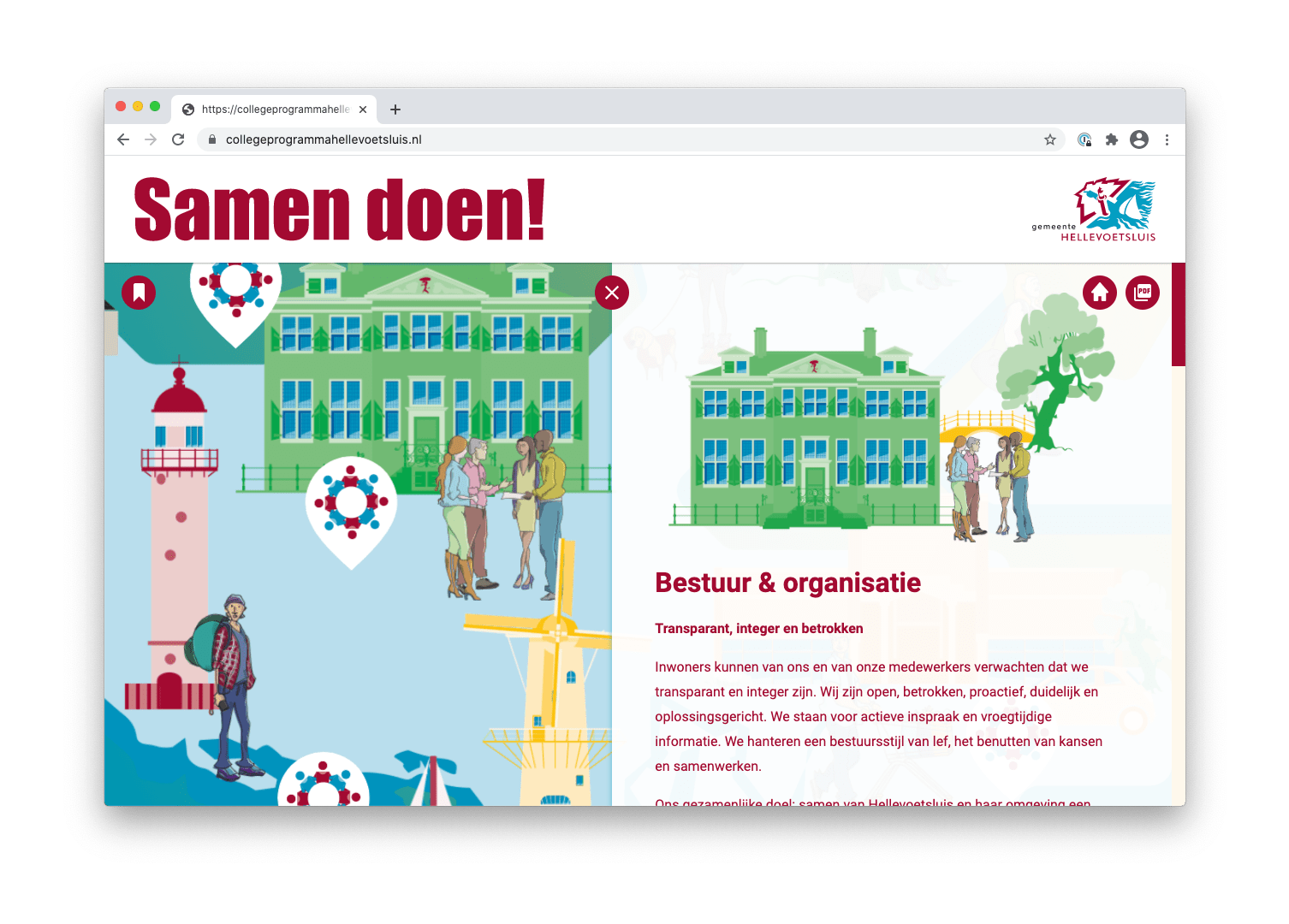Download the PDF via PDF icon
1289x924 pixels.
tap(1143, 293)
